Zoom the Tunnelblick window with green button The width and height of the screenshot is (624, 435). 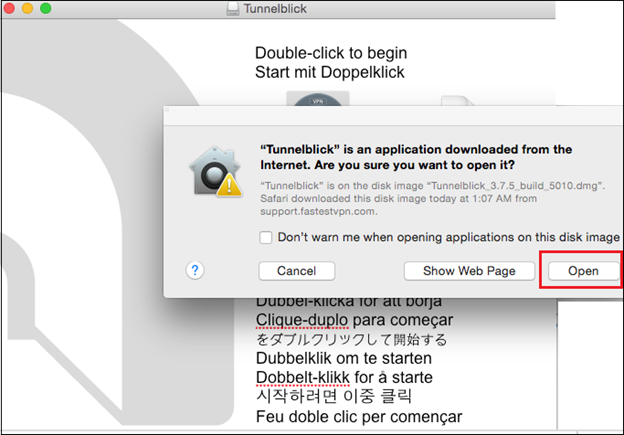45,8
